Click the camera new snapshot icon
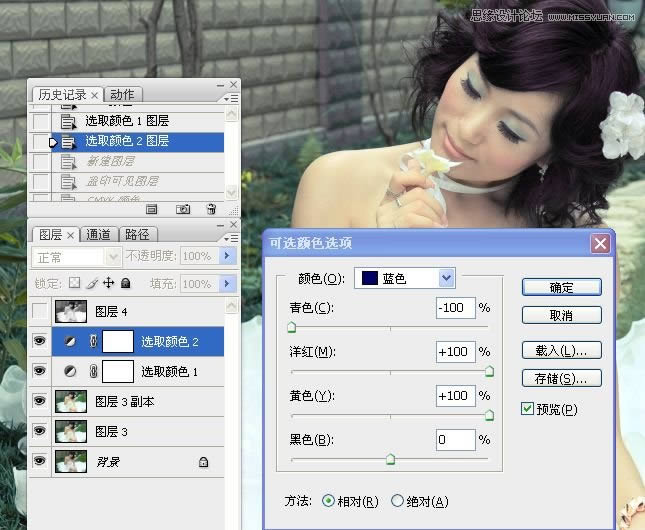 183,209
